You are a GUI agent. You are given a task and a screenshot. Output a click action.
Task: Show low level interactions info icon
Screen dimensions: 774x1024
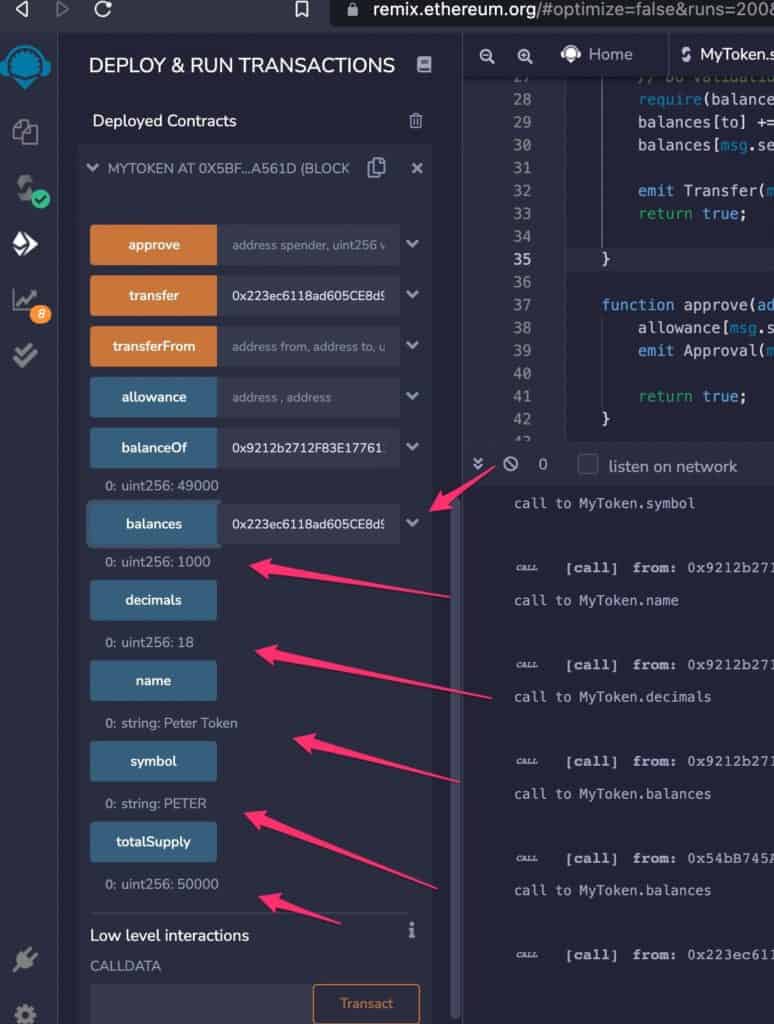(411, 930)
